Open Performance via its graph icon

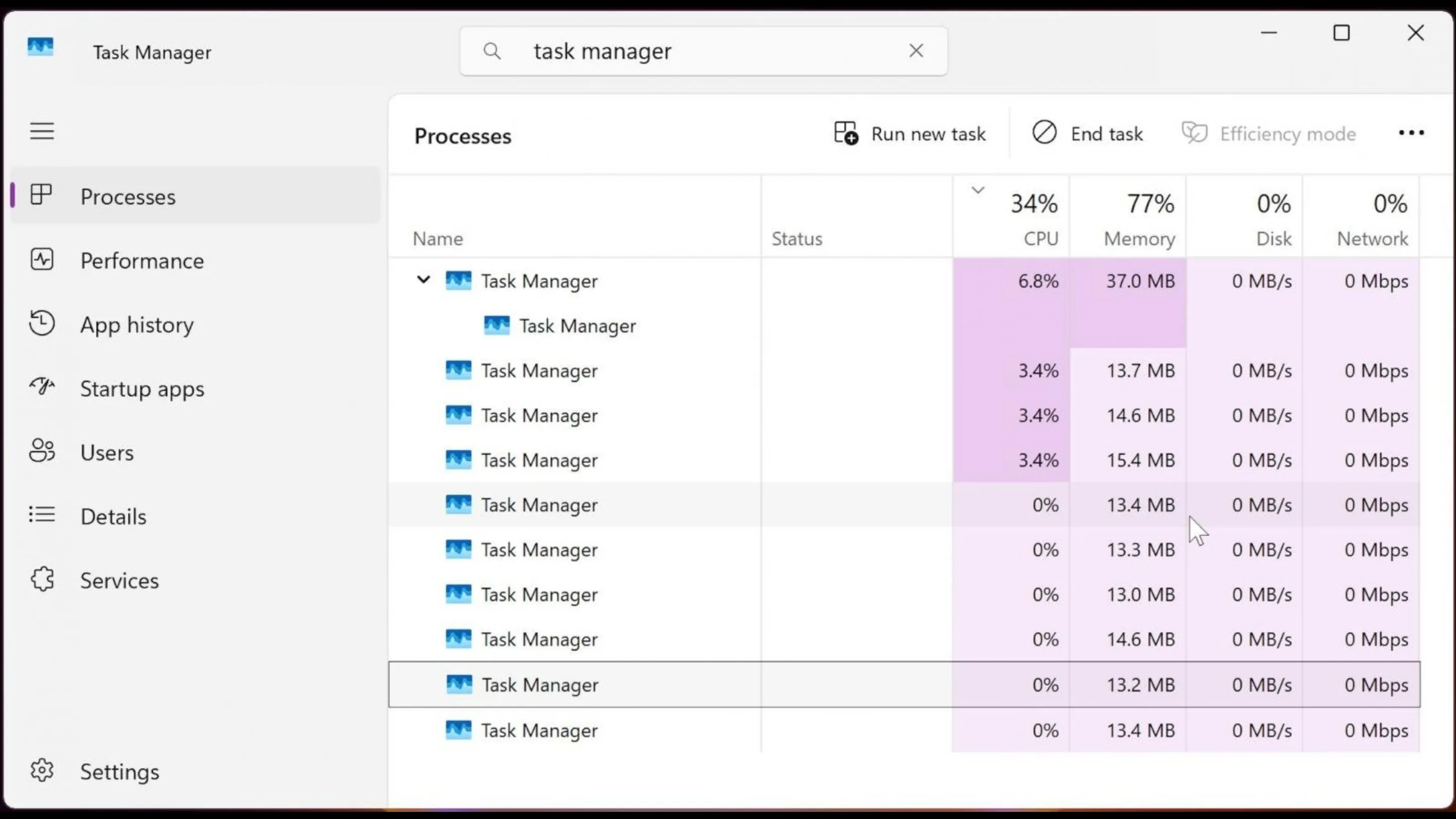coord(42,260)
